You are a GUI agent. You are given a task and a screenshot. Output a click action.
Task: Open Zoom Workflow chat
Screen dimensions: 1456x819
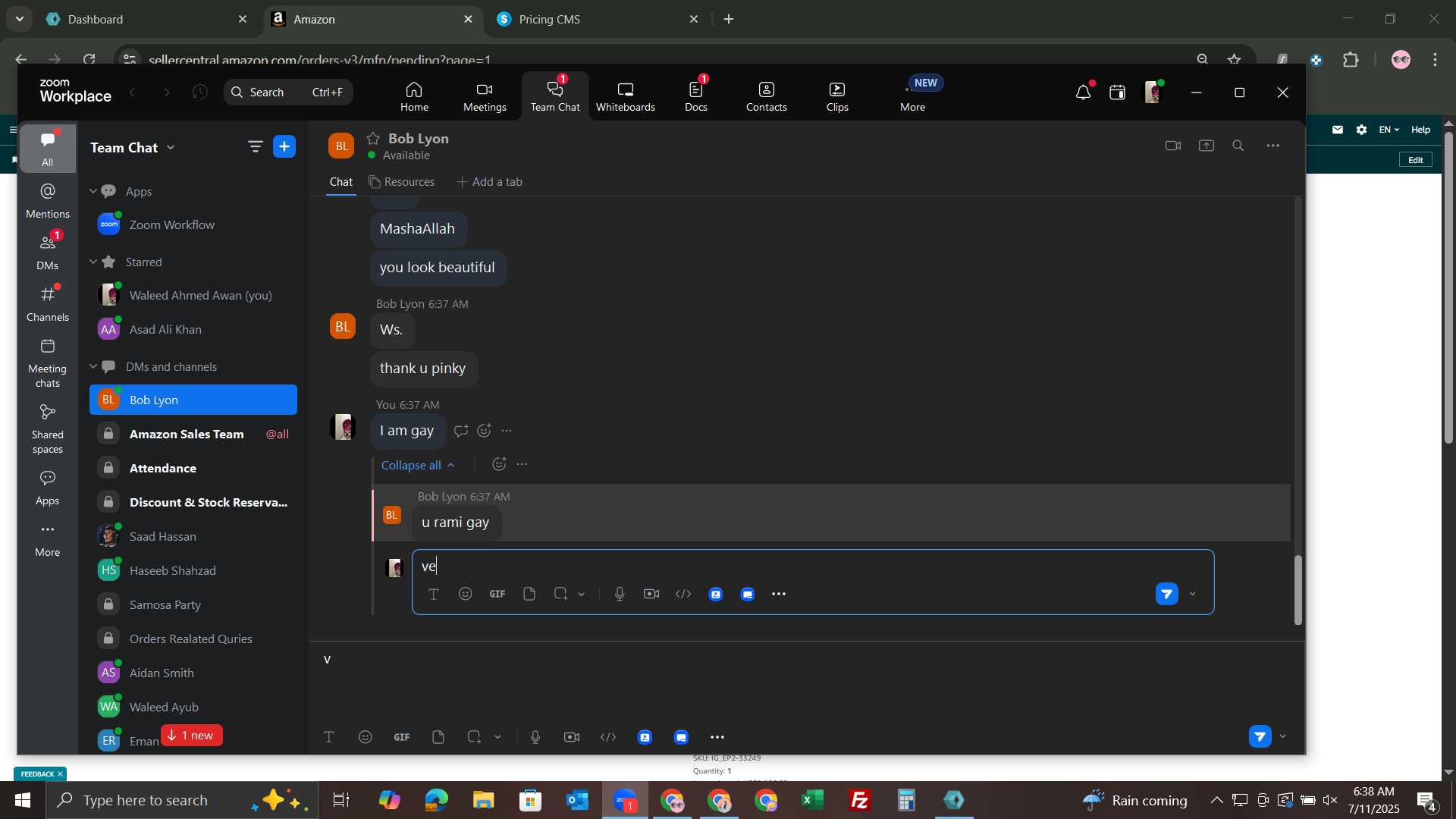tap(193, 224)
